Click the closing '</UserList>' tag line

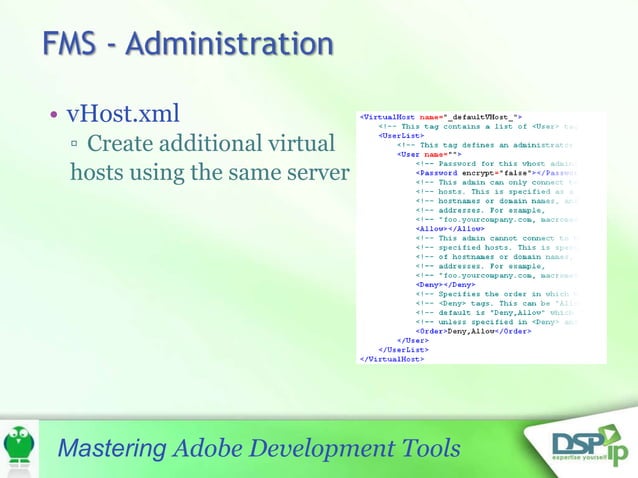403,350
